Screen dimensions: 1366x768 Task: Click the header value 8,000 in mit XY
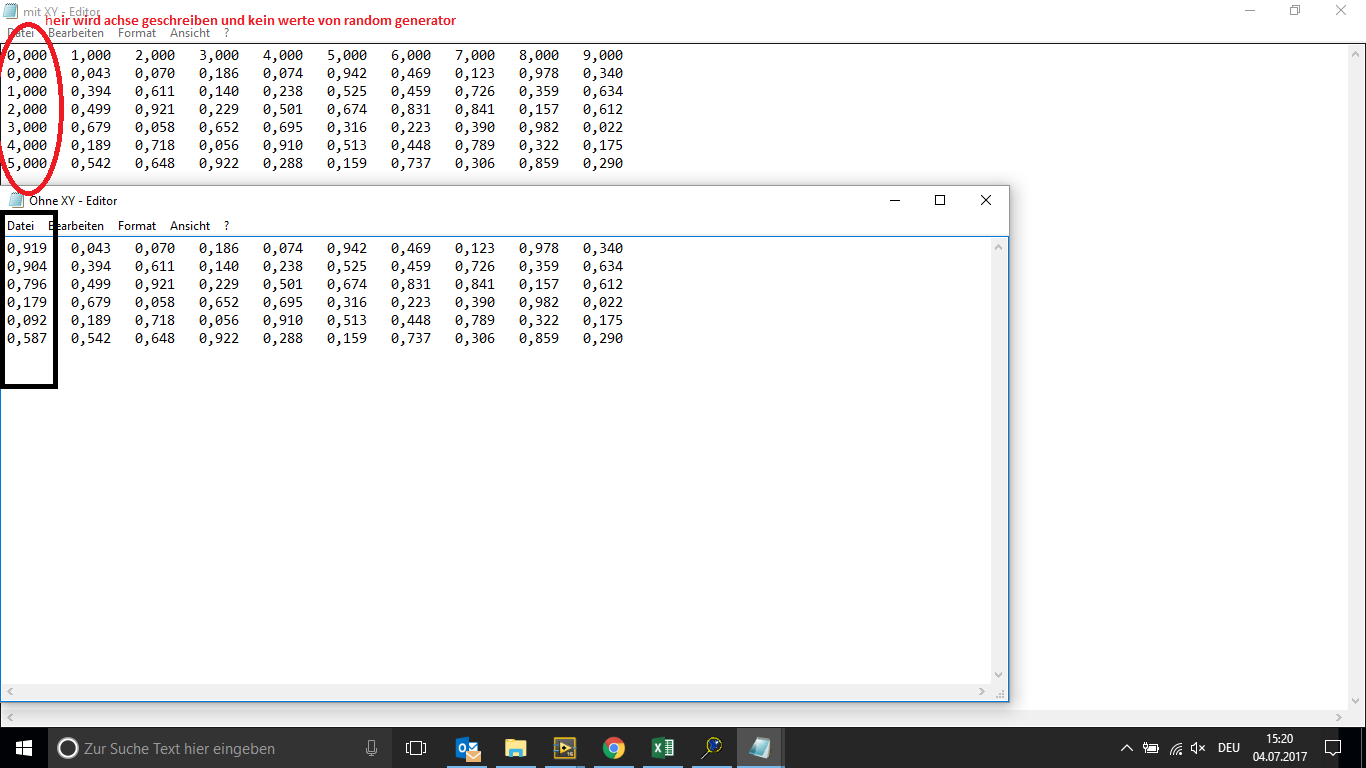pyautogui.click(x=539, y=55)
